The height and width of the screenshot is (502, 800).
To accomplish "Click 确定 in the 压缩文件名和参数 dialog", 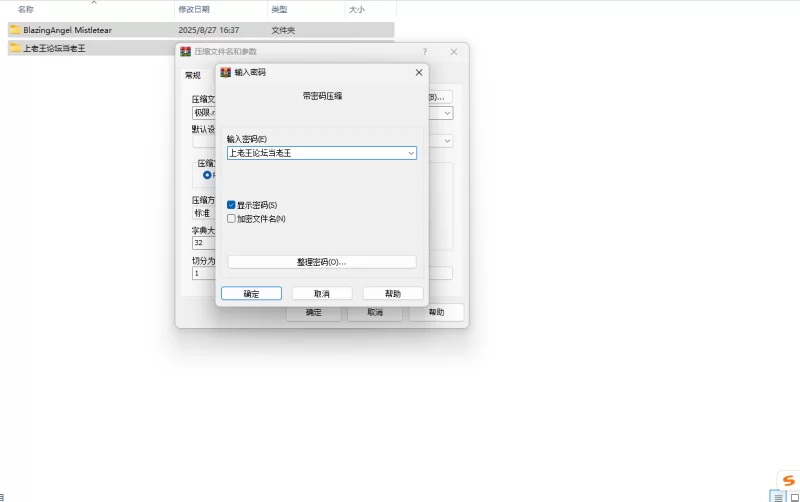I will pos(313,312).
